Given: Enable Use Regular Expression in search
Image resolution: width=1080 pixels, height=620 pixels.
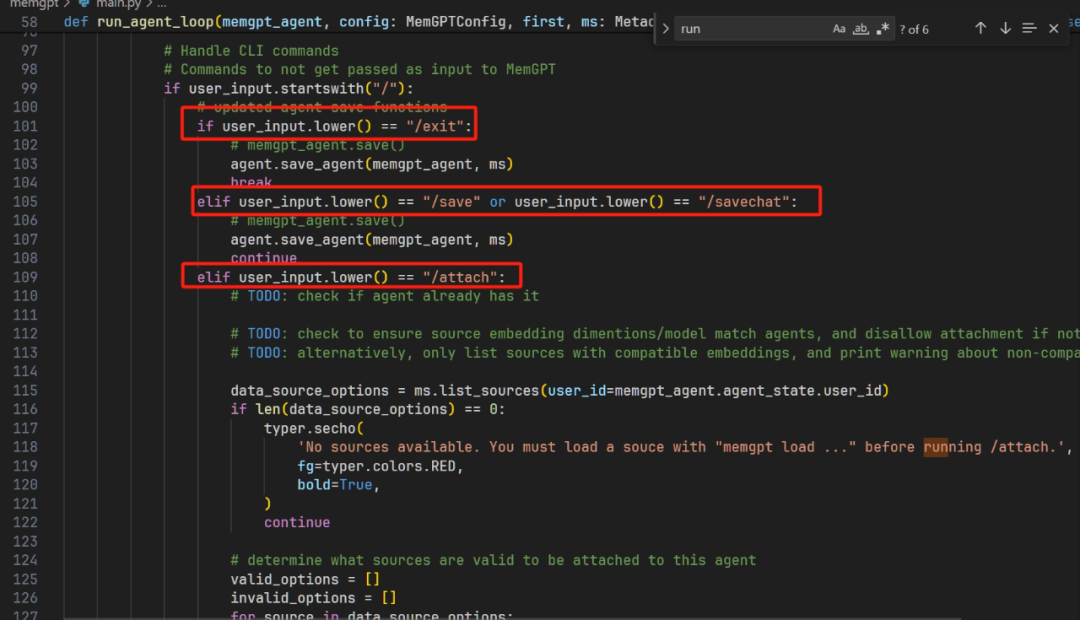Looking at the screenshot, I should pyautogui.click(x=882, y=29).
